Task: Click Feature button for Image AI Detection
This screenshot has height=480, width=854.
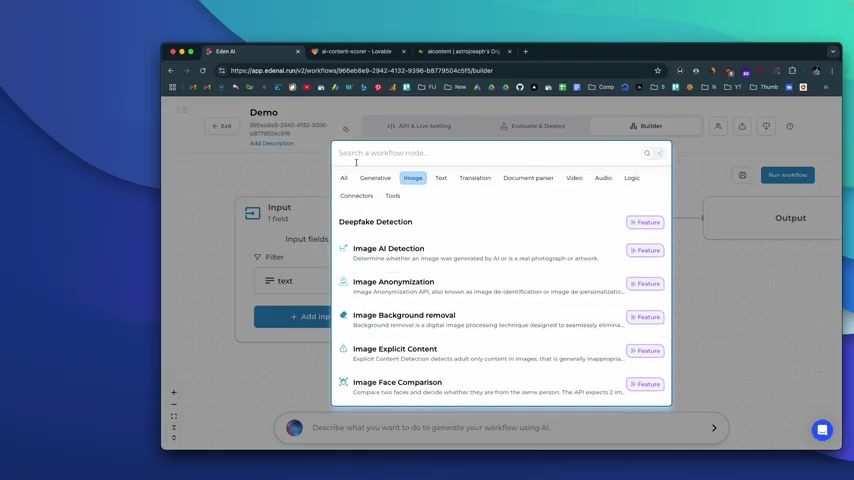Action: click(x=645, y=251)
